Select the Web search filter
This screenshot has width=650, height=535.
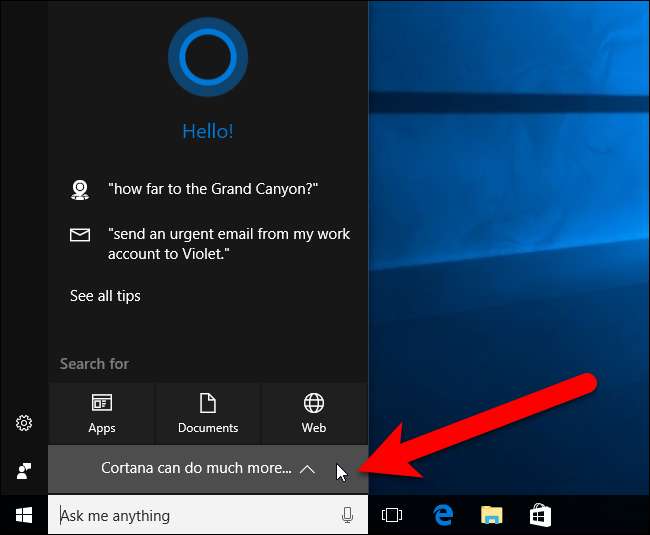click(x=314, y=413)
